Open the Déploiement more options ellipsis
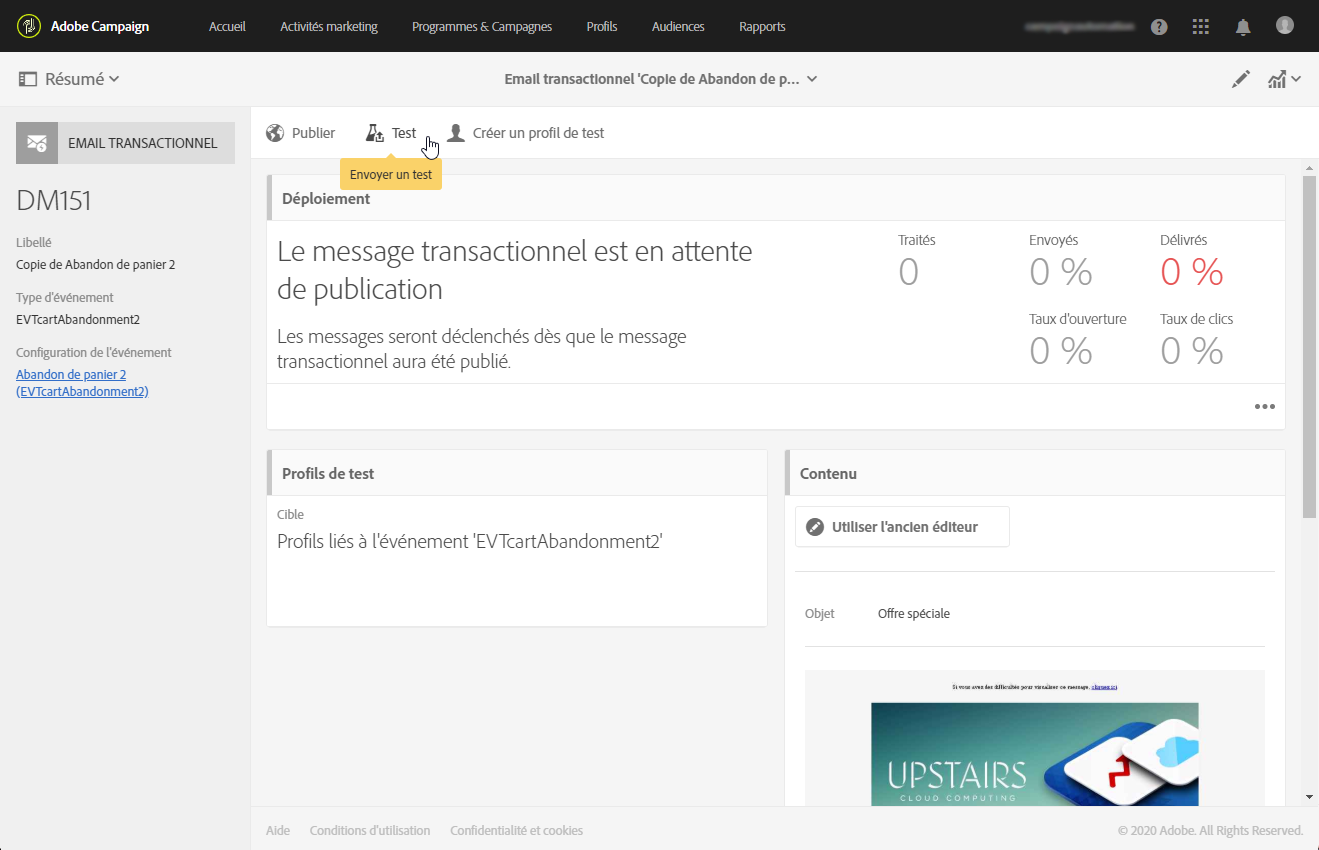 pos(1265,407)
